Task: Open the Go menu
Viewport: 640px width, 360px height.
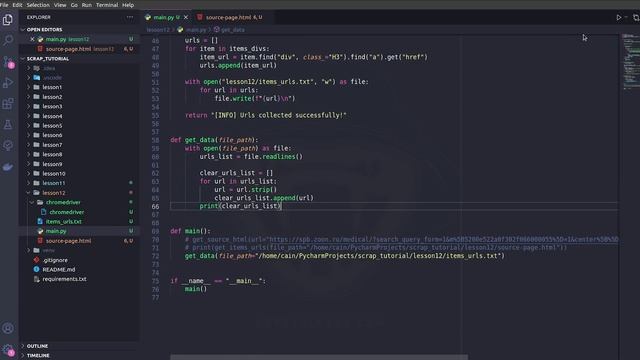Action: [74, 5]
